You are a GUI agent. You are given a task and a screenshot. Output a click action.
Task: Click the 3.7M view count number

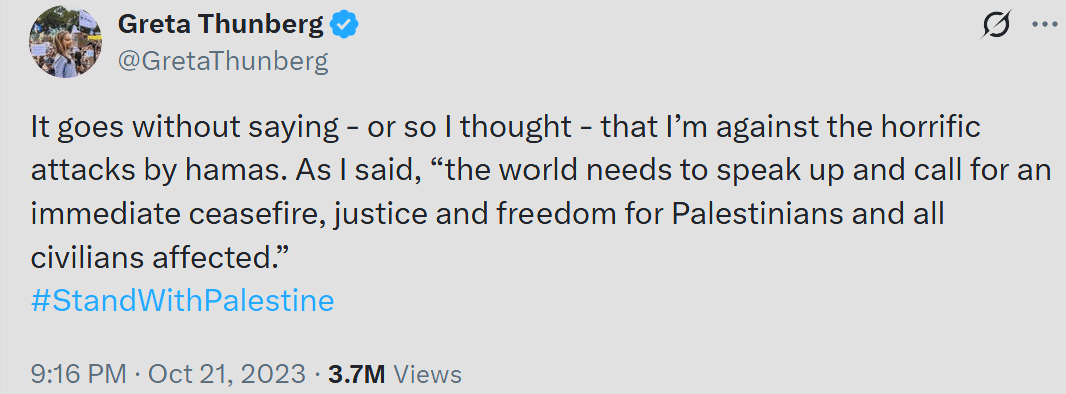pyautogui.click(x=357, y=374)
